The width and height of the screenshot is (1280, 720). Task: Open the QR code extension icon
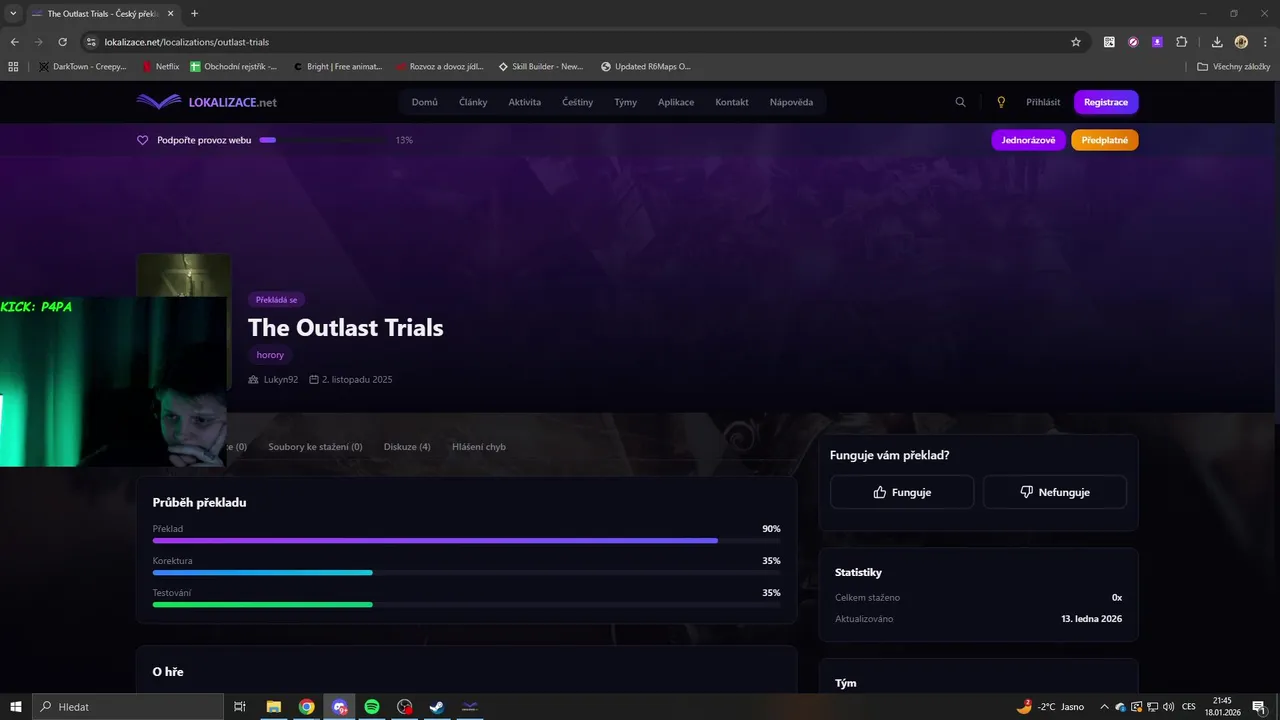pyautogui.click(x=1109, y=42)
